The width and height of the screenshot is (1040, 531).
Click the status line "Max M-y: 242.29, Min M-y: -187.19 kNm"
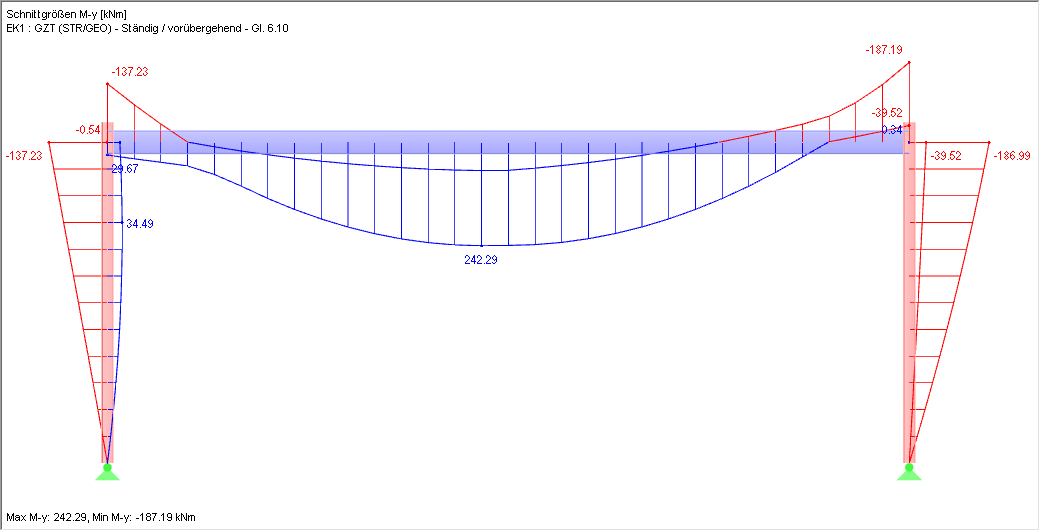(x=101, y=517)
